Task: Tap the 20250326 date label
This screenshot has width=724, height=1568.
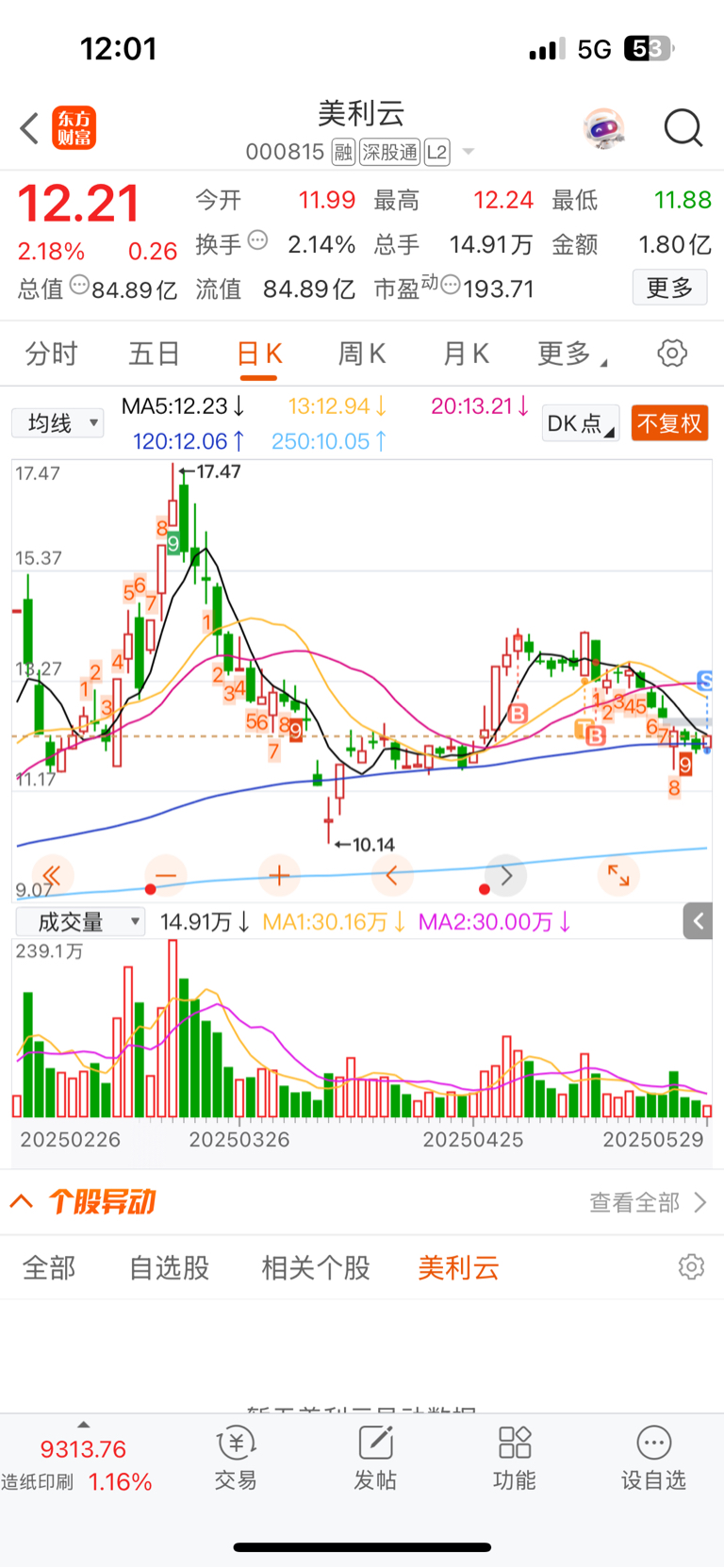Action: click(x=239, y=1140)
